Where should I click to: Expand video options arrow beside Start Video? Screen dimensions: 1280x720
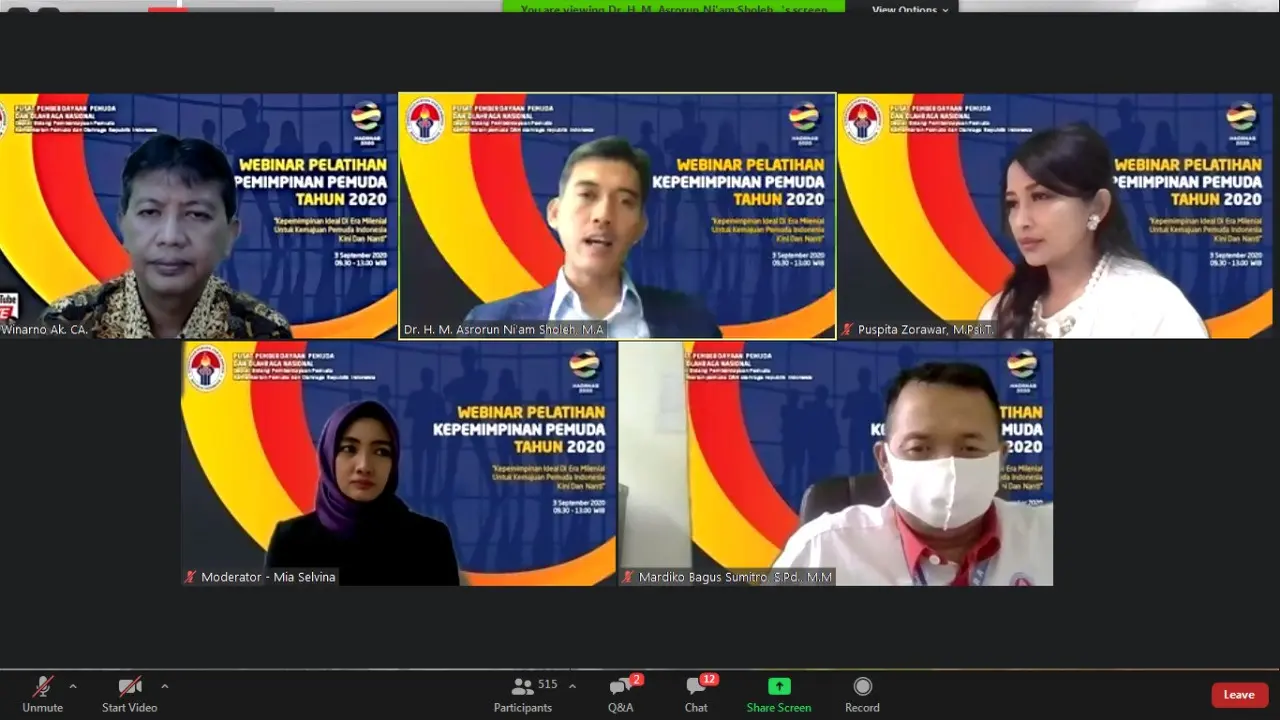coord(165,686)
